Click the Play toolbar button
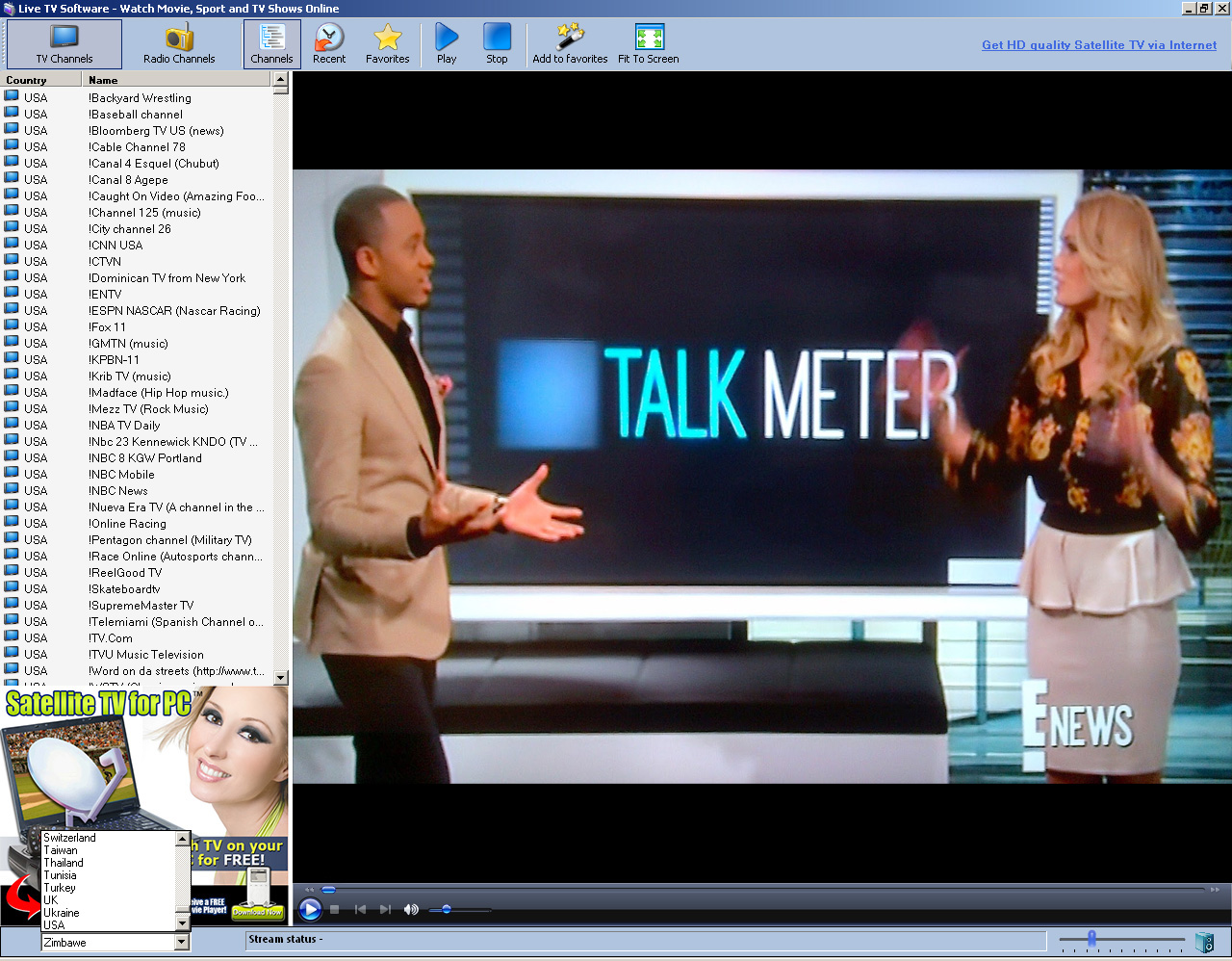Viewport: 1232px width, 961px height. point(447,44)
